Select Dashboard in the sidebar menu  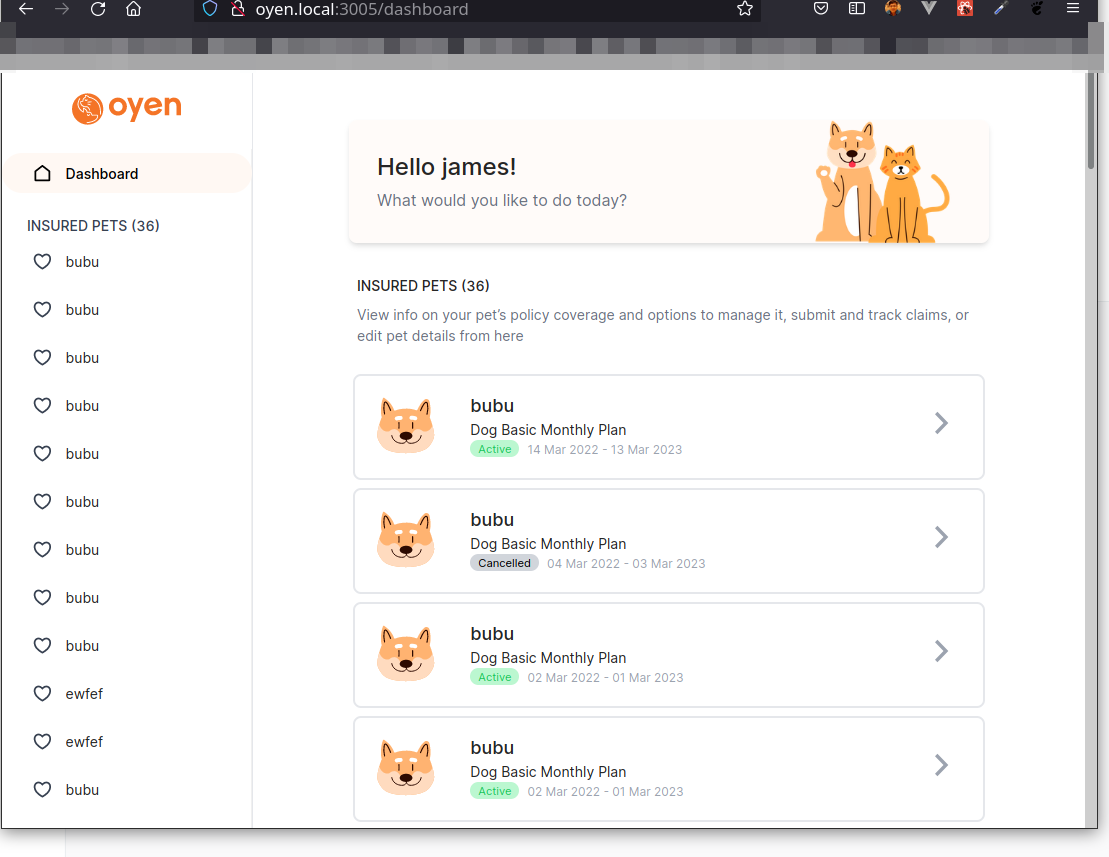[102, 174]
